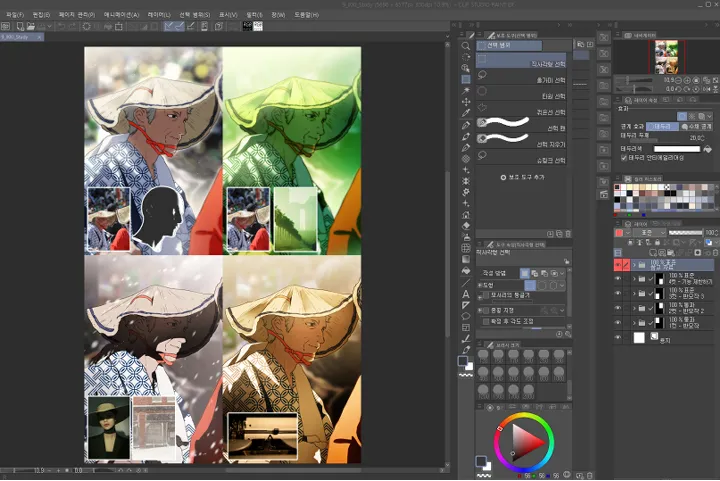Select the 타원 선택 sub tool
720x481 pixels.
(x=522, y=93)
